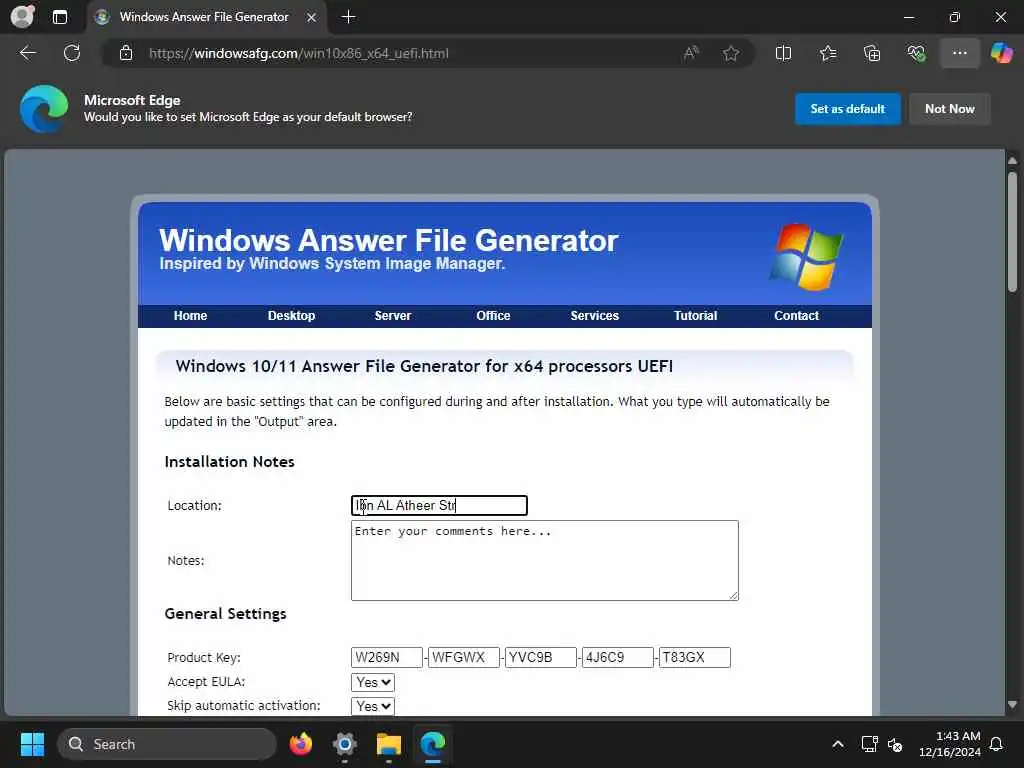Click the General Settings heading

(x=225, y=614)
